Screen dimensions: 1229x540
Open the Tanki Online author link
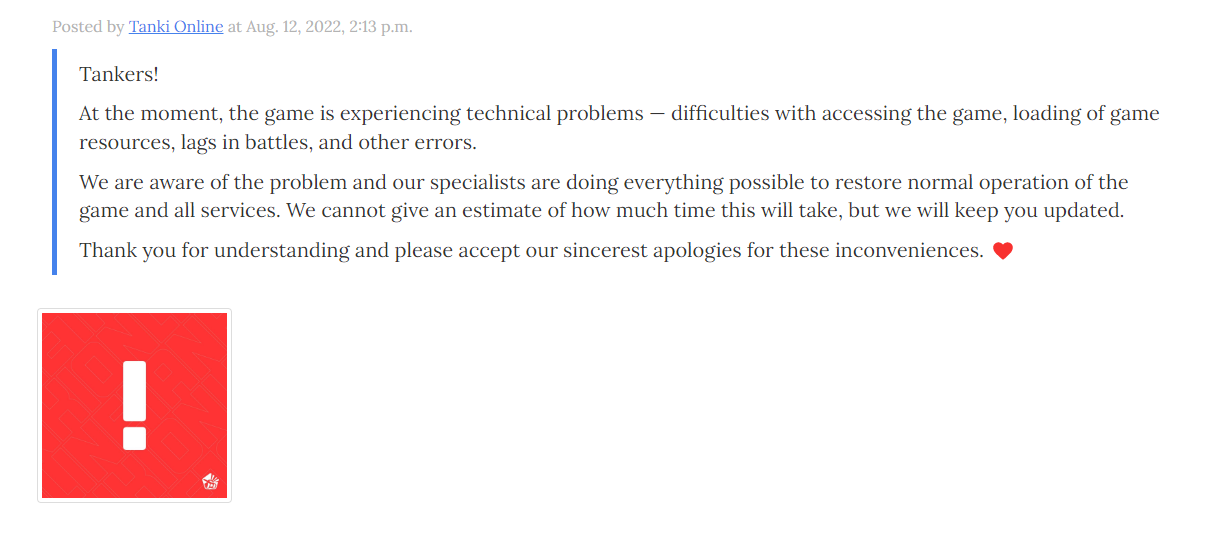coord(176,27)
